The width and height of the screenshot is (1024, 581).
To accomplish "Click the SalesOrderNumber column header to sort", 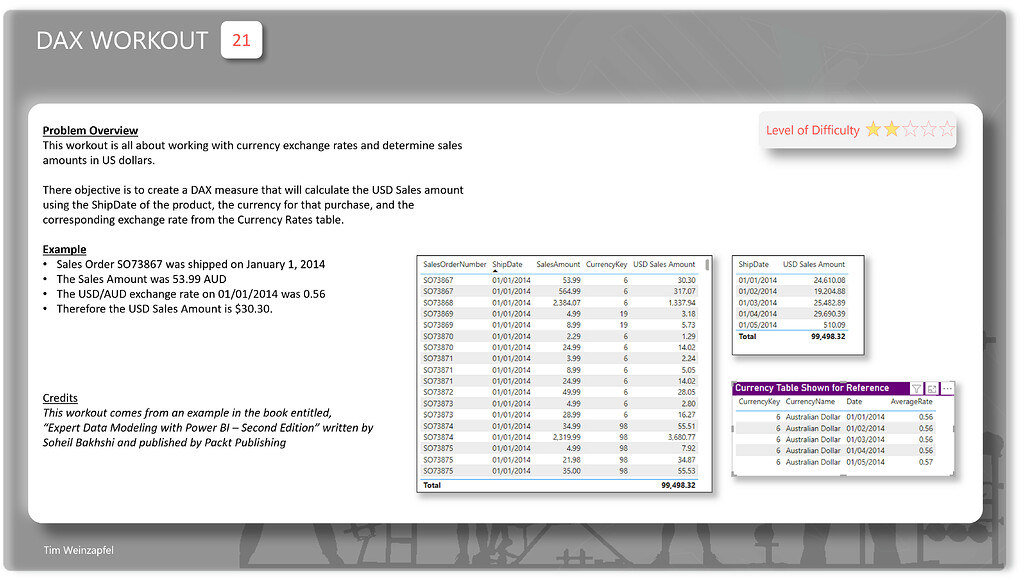I will [455, 264].
